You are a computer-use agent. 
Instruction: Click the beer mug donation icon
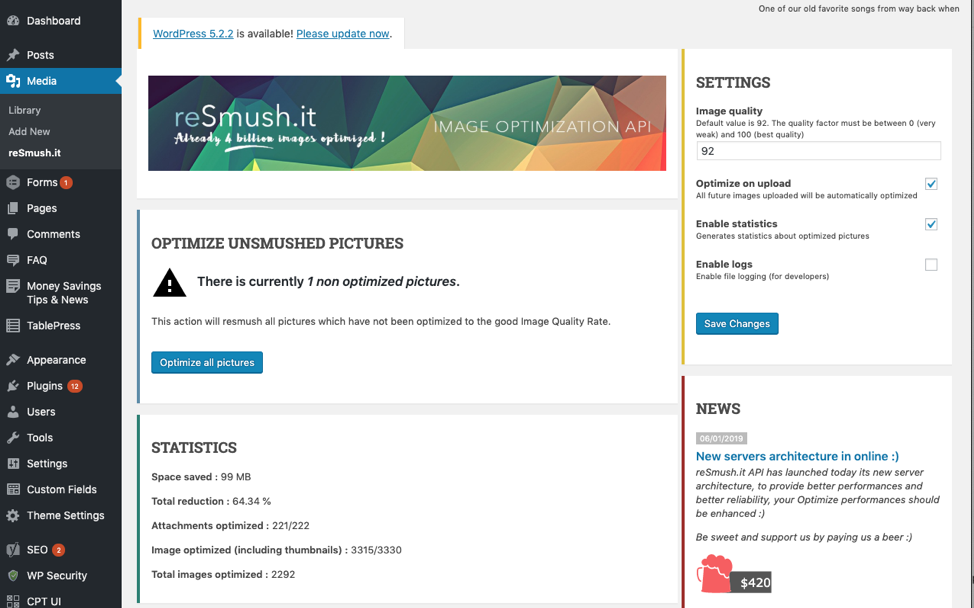714,573
